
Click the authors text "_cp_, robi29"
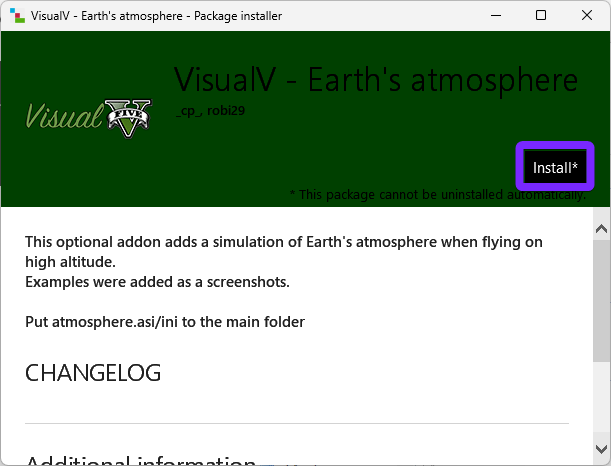click(x=210, y=111)
